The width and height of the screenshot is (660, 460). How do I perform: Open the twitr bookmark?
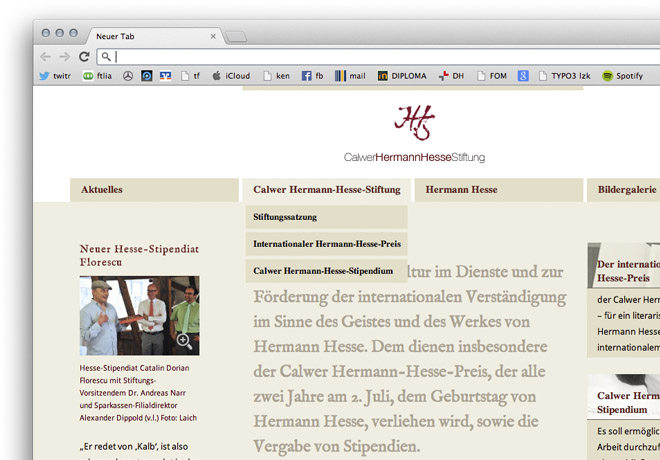click(55, 76)
